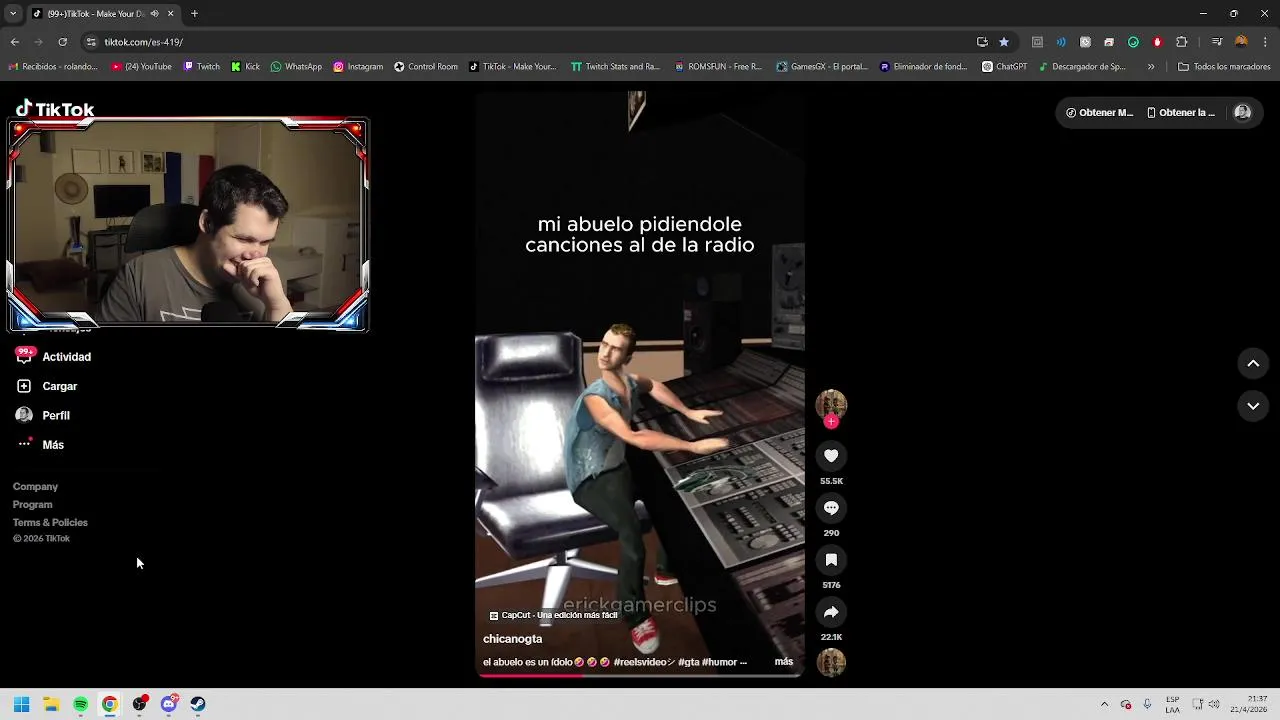This screenshot has width=1280, height=720.
Task: Open the Kick bookmark
Action: point(245,67)
